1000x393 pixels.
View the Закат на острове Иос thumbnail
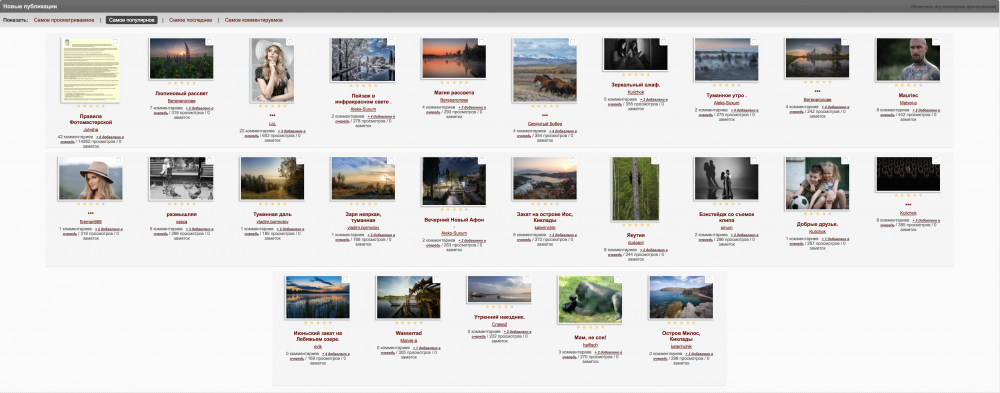[x=544, y=179]
